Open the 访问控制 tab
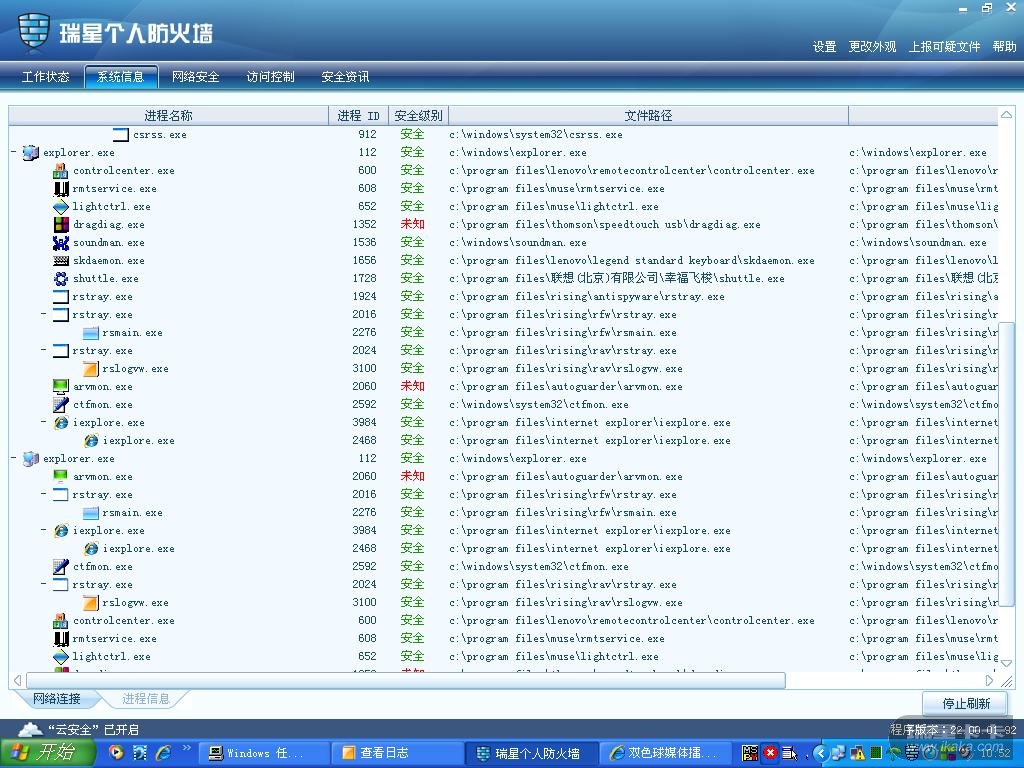Screen dimensions: 1024x768 (x=270, y=77)
